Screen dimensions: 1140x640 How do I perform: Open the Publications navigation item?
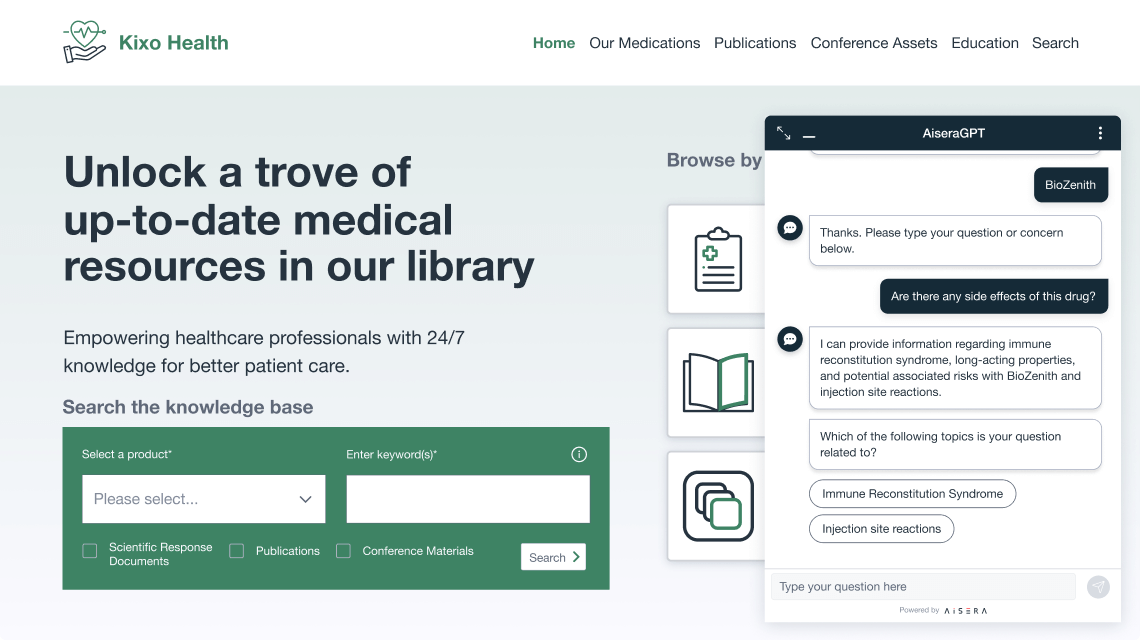click(755, 43)
